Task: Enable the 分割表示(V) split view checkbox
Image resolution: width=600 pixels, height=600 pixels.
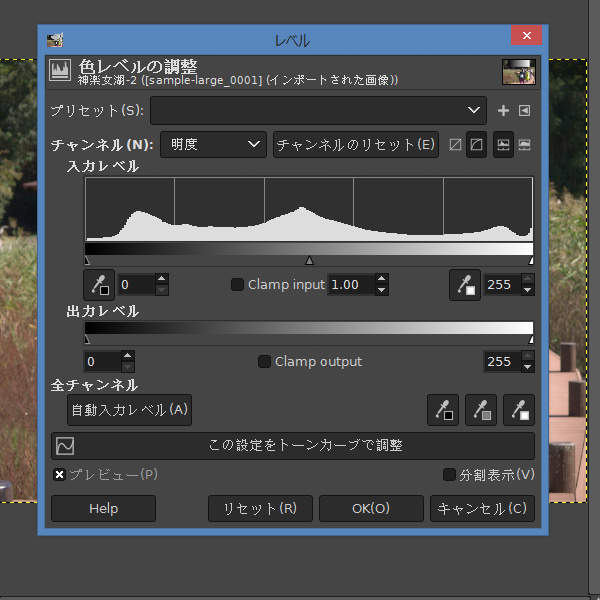Action: (449, 475)
